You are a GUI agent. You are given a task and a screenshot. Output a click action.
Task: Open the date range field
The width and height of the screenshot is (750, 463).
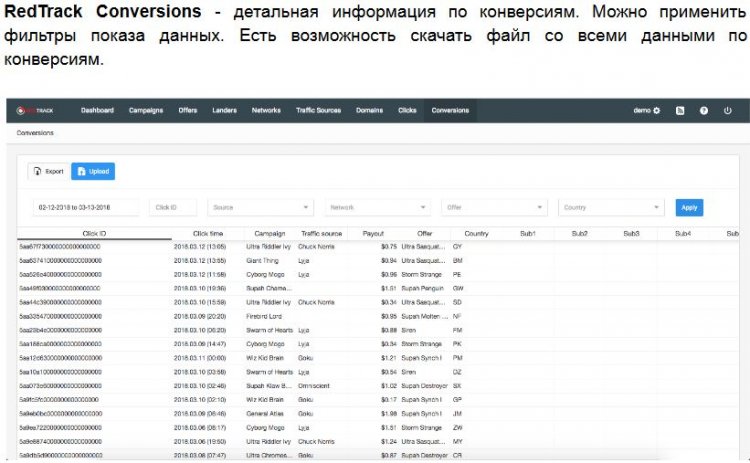coord(86,208)
